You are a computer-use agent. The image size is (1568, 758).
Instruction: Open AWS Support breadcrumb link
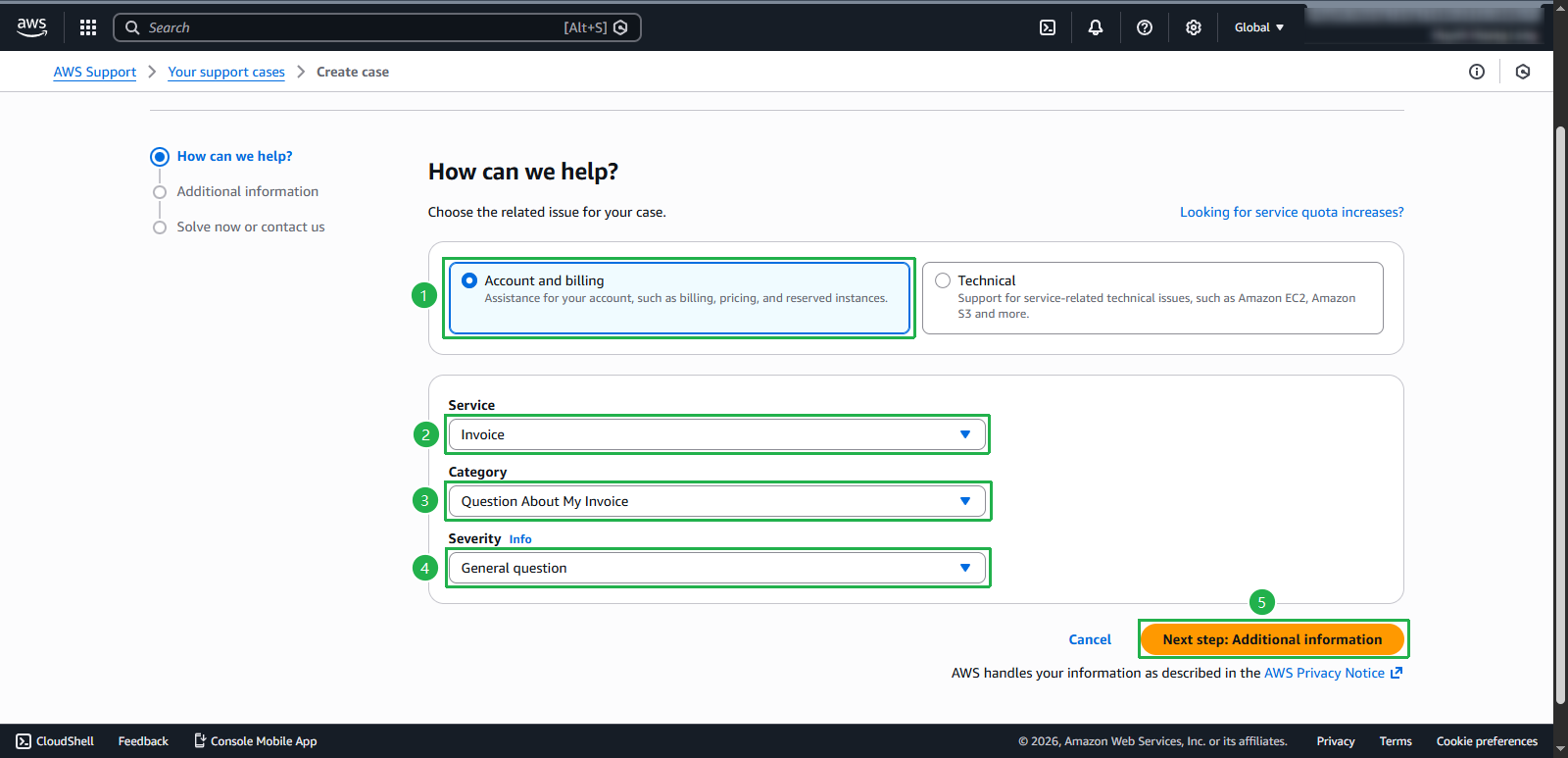pos(95,72)
